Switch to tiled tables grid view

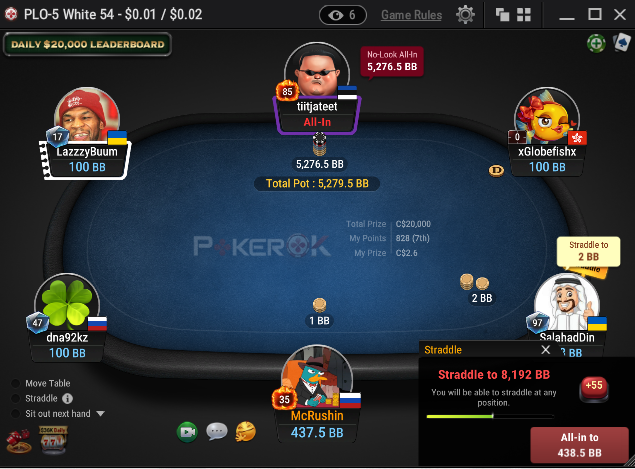[524, 15]
